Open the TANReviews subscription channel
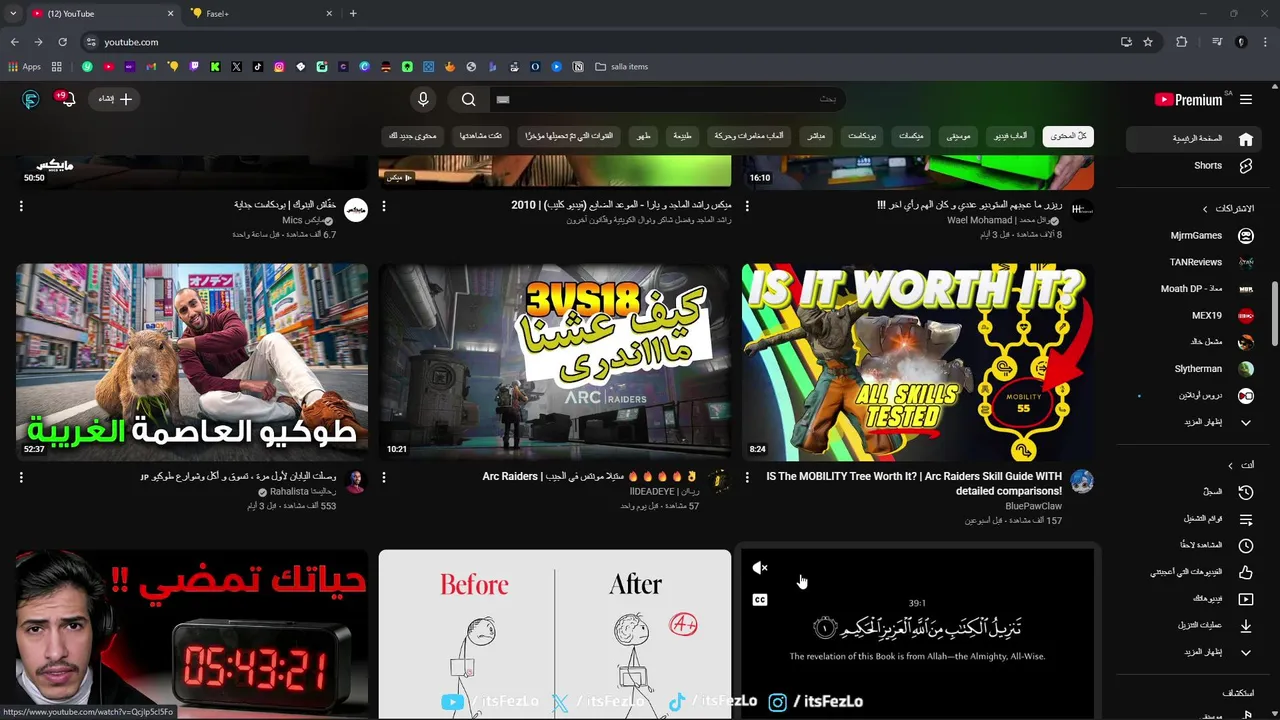The width and height of the screenshot is (1280, 720). point(1192,262)
